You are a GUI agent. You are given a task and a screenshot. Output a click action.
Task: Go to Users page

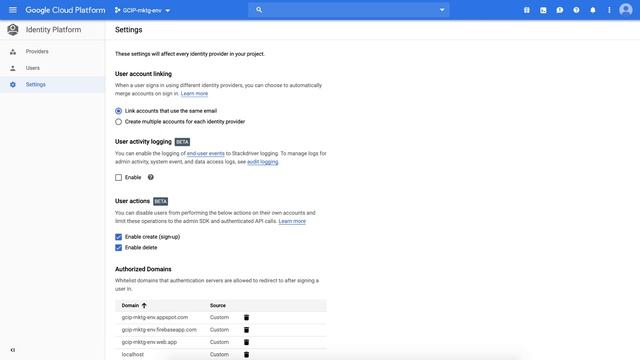point(33,68)
